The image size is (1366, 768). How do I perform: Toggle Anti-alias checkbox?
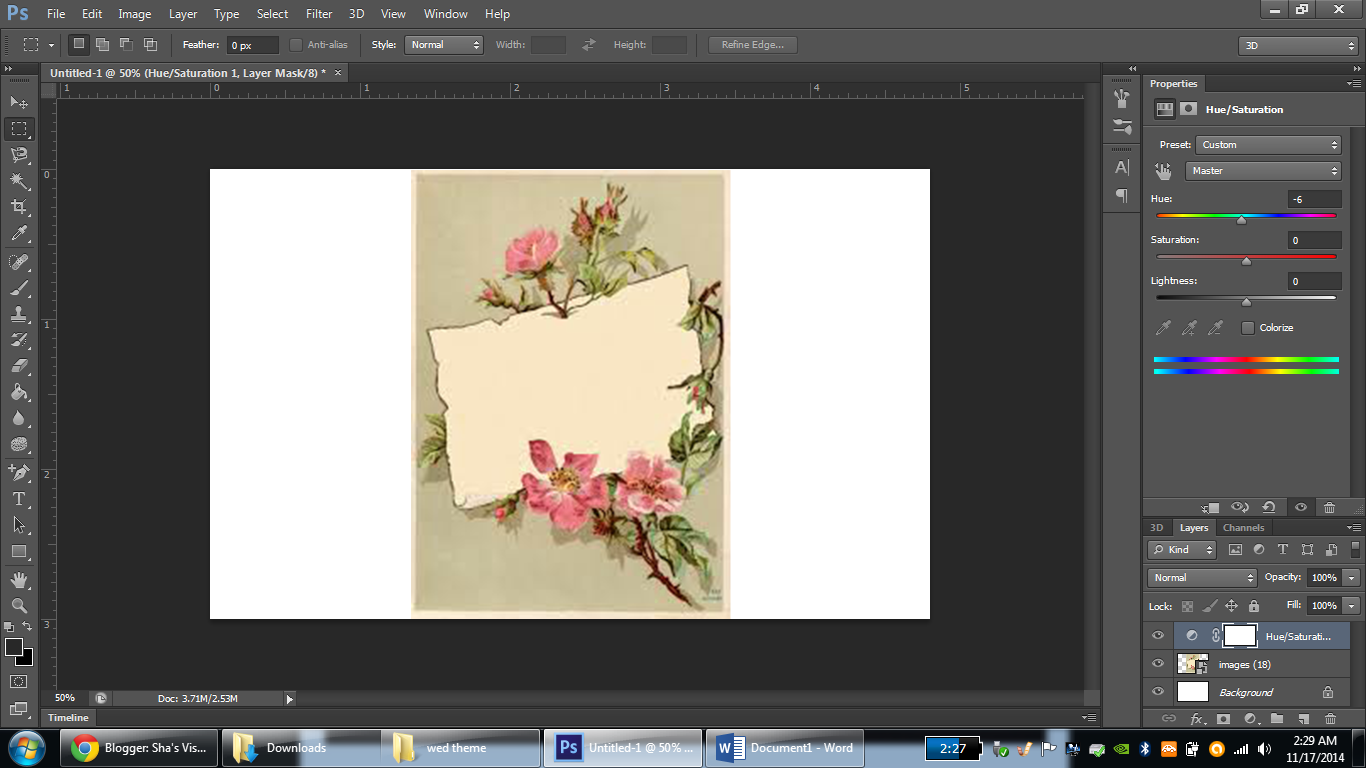(x=296, y=44)
